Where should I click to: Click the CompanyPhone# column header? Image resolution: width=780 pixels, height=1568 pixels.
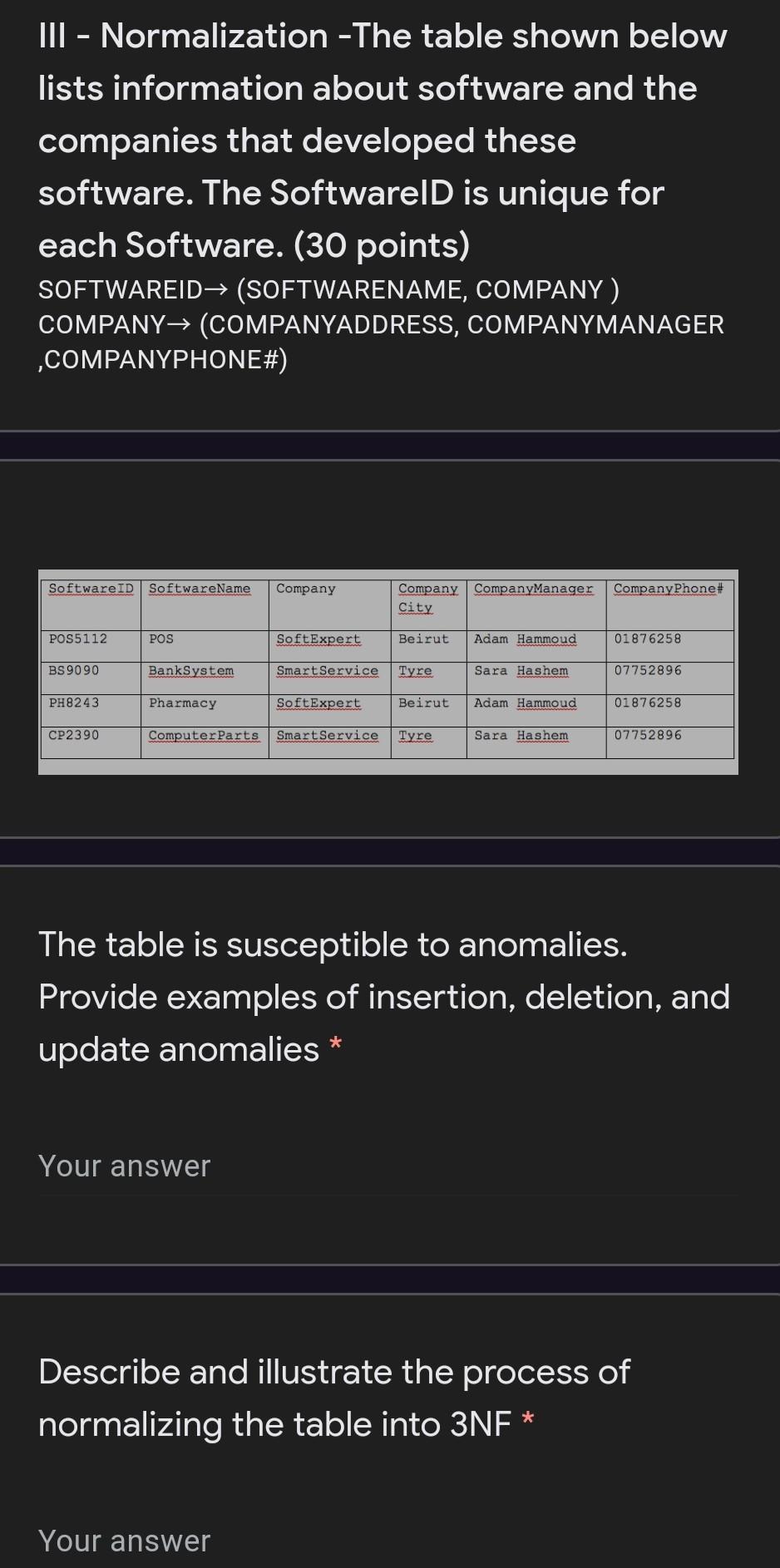[x=668, y=589]
